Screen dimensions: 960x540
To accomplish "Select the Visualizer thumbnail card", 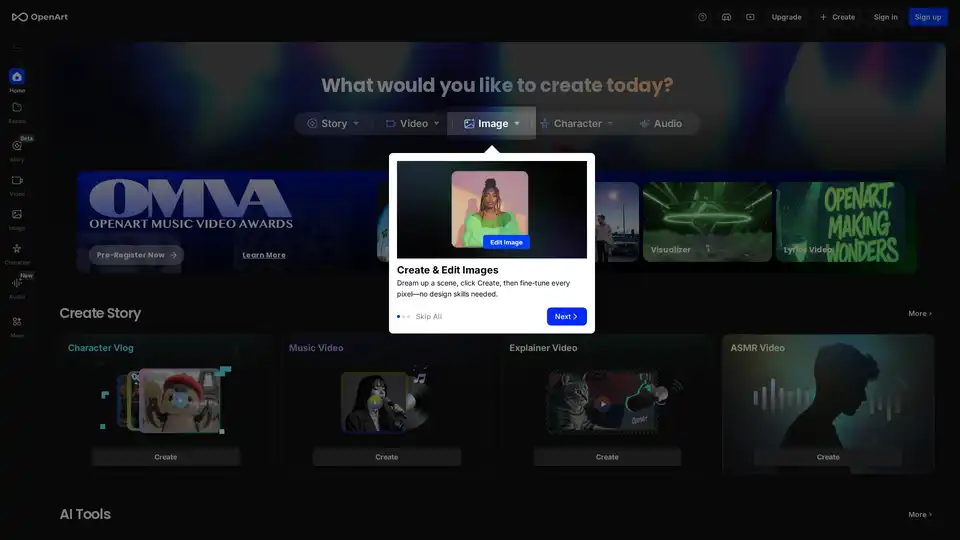I will tap(706, 222).
